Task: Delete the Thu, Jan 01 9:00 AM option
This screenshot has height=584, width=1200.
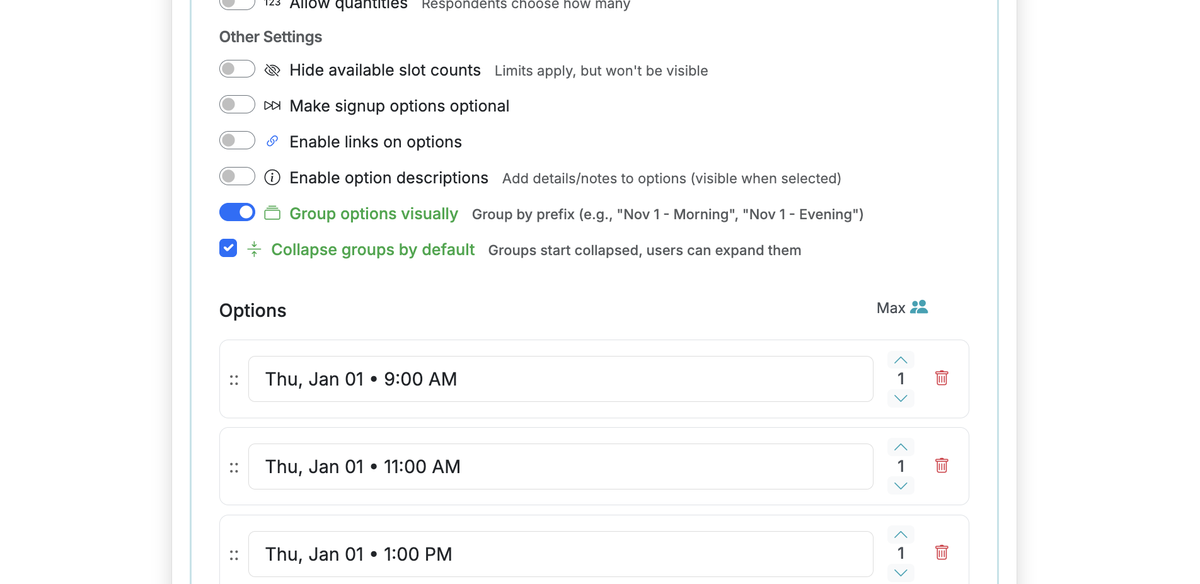Action: point(941,378)
